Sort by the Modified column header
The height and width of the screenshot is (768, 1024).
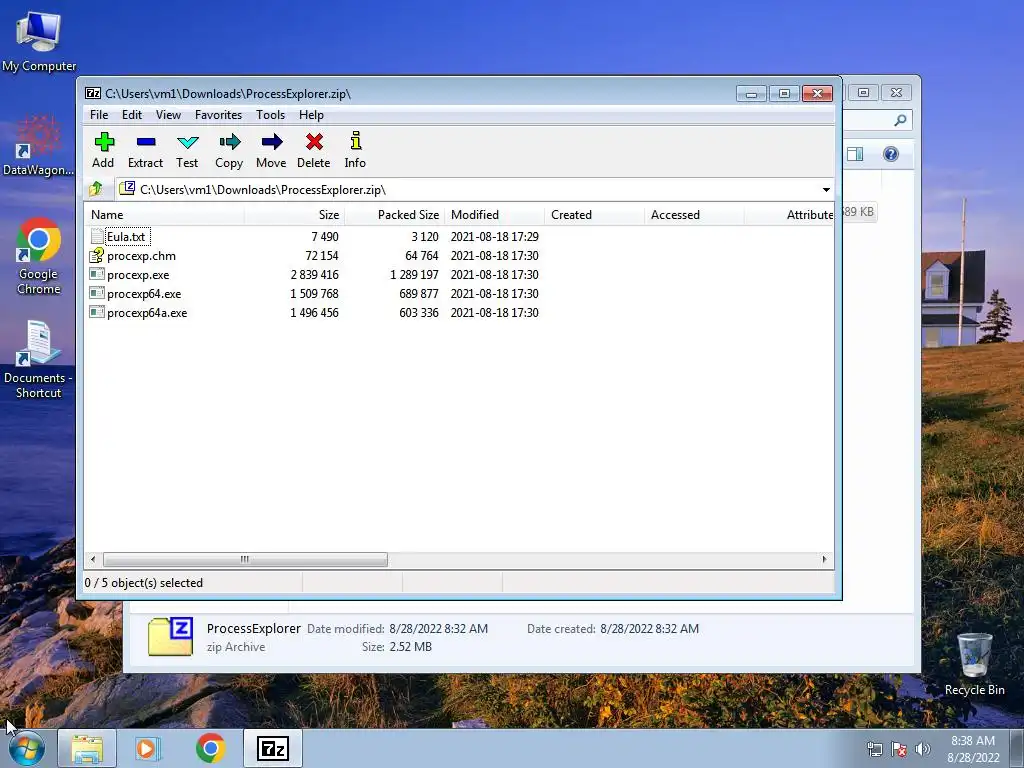[494, 215]
